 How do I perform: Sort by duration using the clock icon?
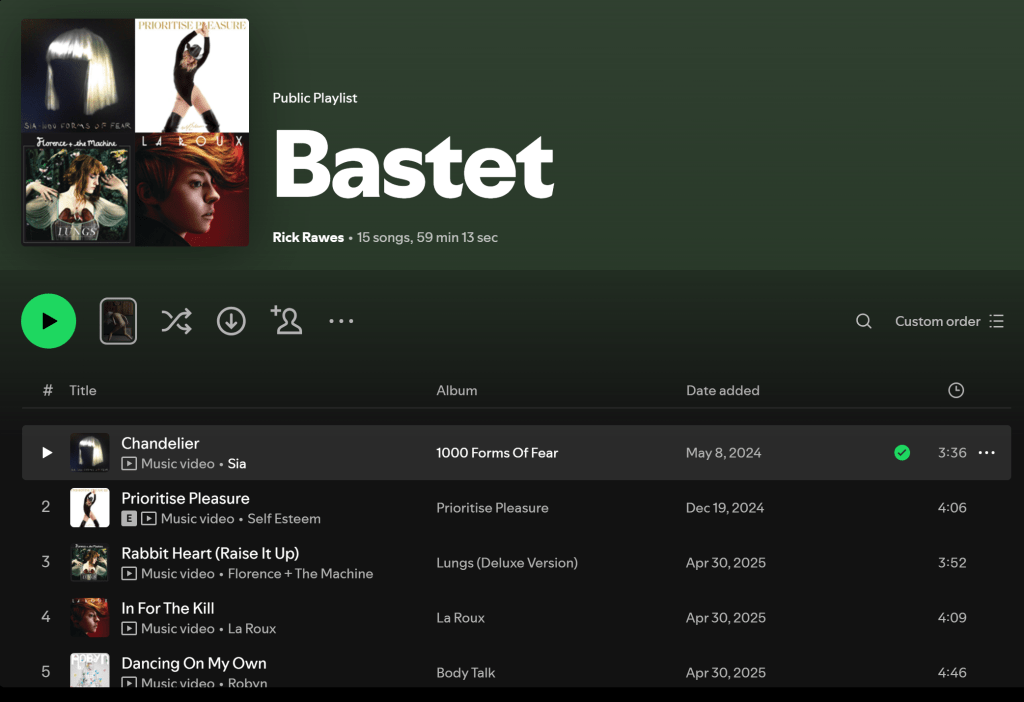point(956,390)
